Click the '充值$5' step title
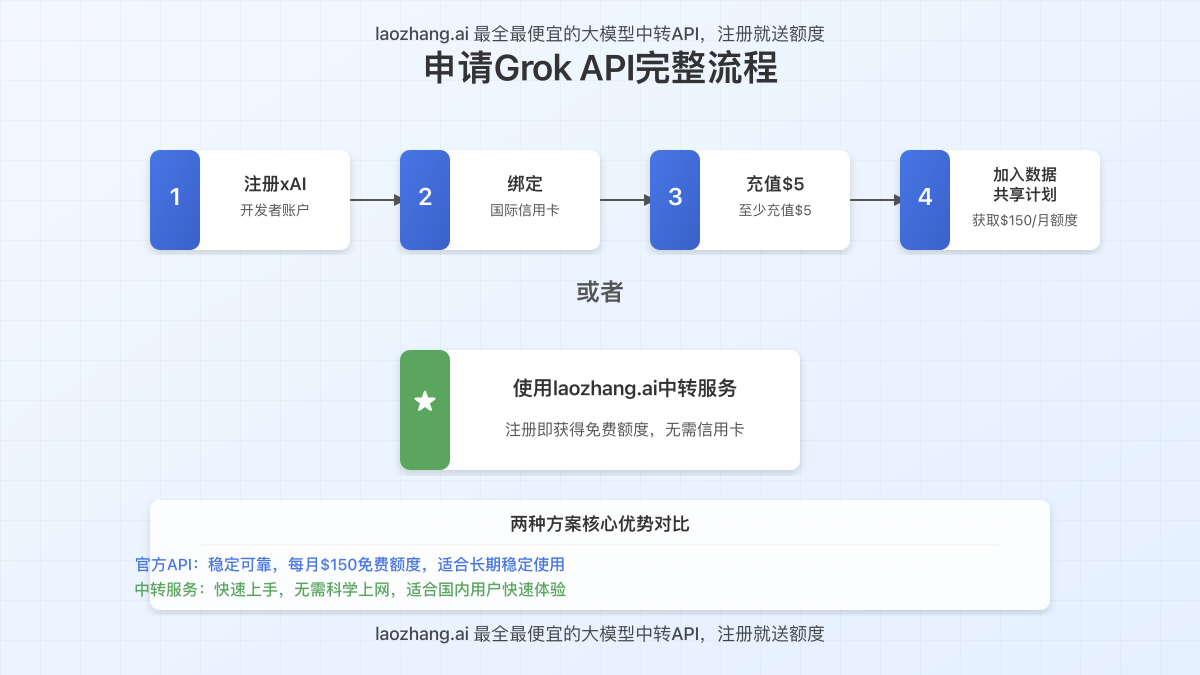Viewport: 1200px width, 675px height. [x=775, y=184]
